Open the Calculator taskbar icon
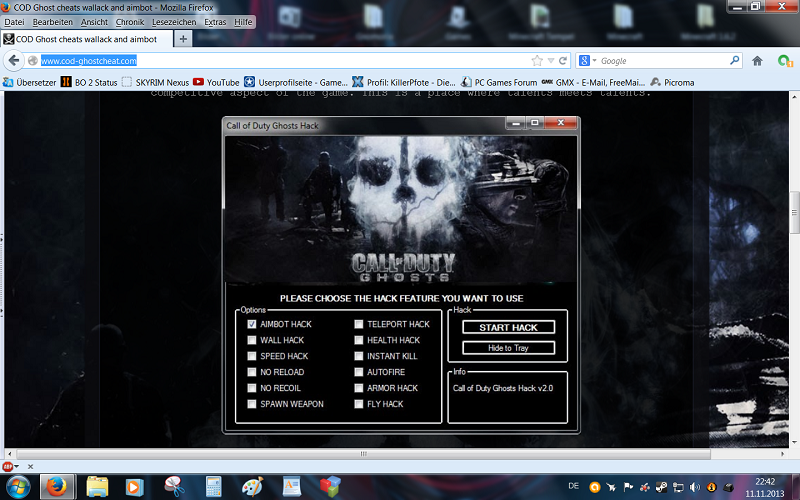The height and width of the screenshot is (500, 800). [213, 487]
